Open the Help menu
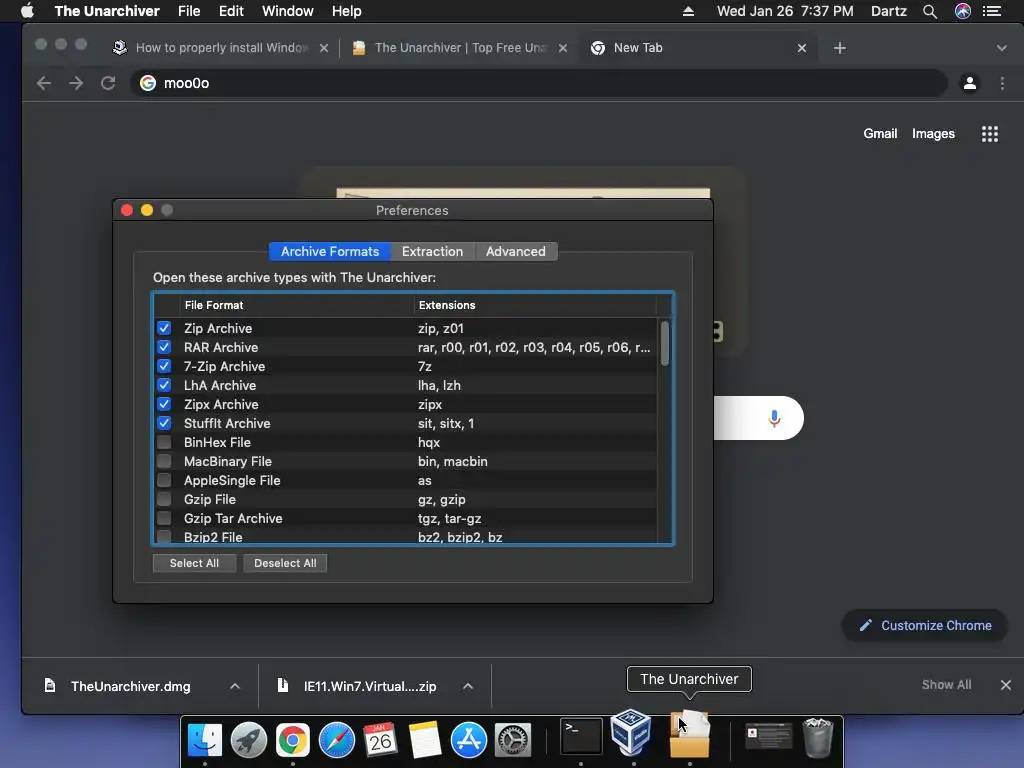The image size is (1024, 768). [346, 11]
